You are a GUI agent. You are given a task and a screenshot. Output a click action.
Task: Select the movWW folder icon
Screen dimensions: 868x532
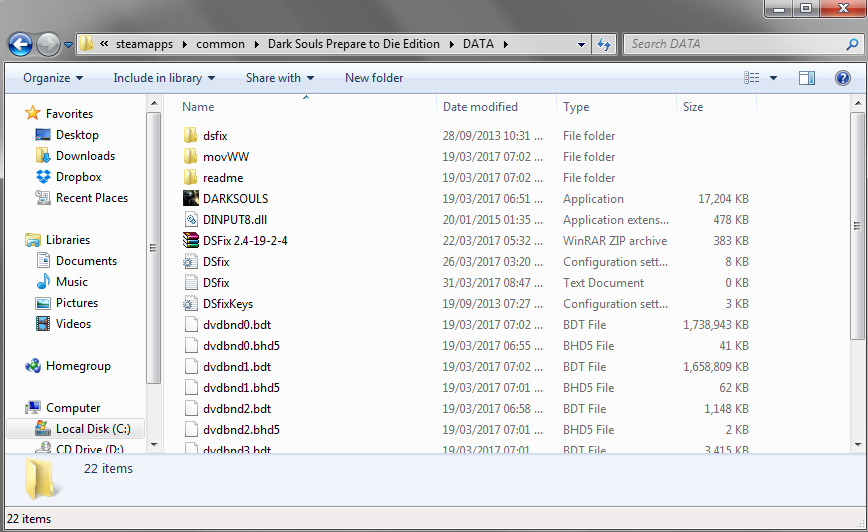190,157
